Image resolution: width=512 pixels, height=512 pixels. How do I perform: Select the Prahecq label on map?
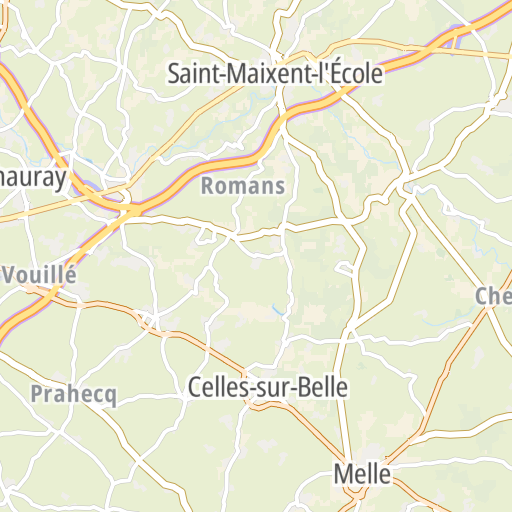point(74,395)
